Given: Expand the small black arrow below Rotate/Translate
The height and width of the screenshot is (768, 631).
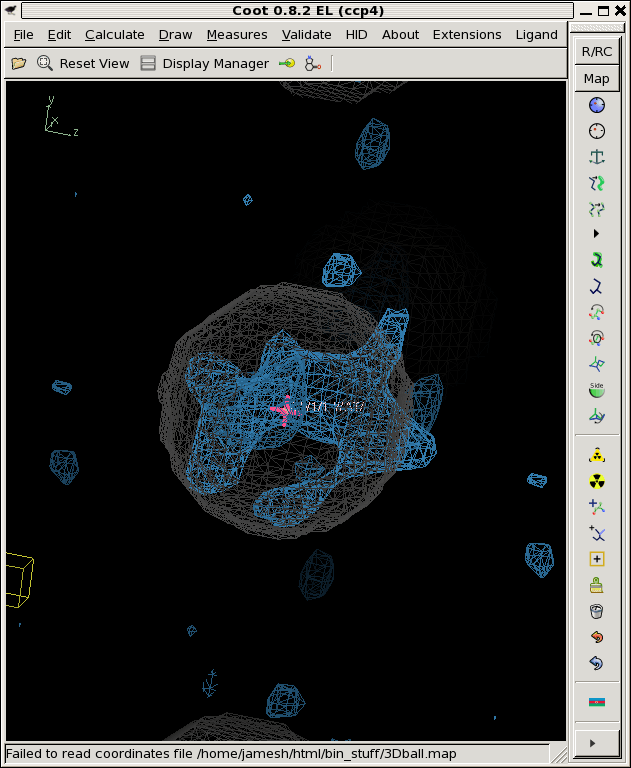Looking at the screenshot, I should (597, 234).
